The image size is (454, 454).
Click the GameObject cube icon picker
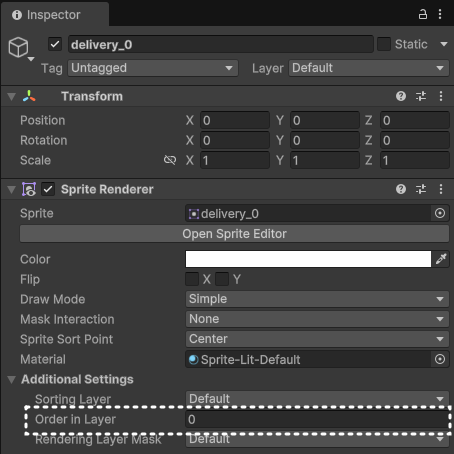pyautogui.click(x=19, y=48)
